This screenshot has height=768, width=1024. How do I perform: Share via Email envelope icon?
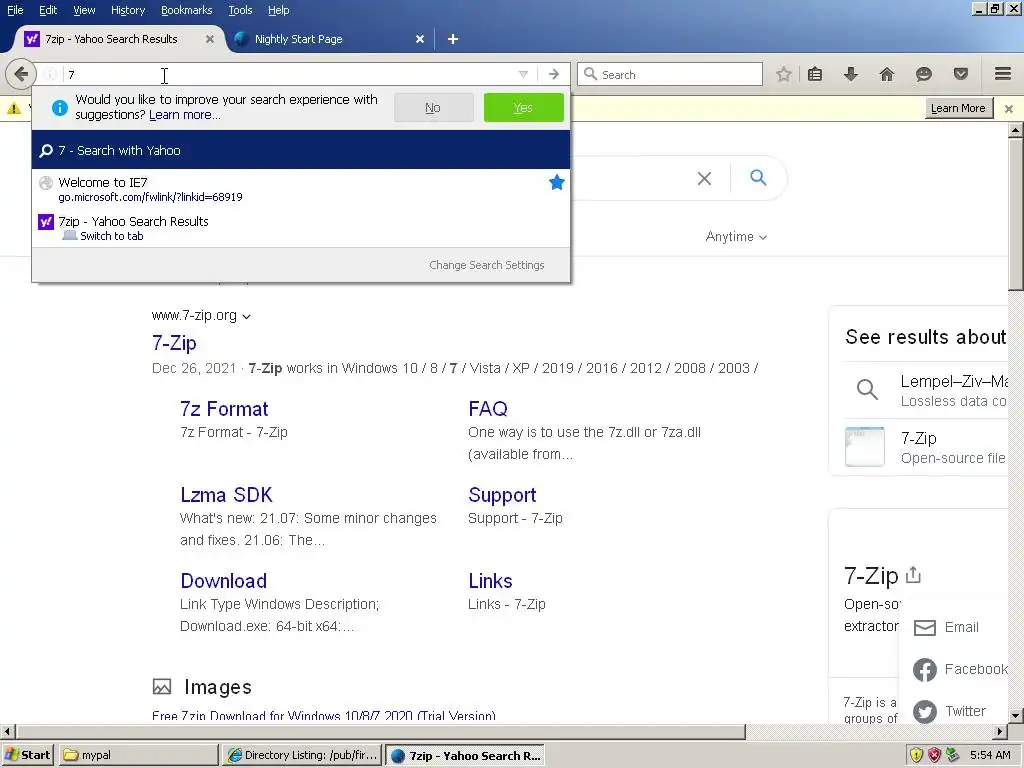click(925, 628)
